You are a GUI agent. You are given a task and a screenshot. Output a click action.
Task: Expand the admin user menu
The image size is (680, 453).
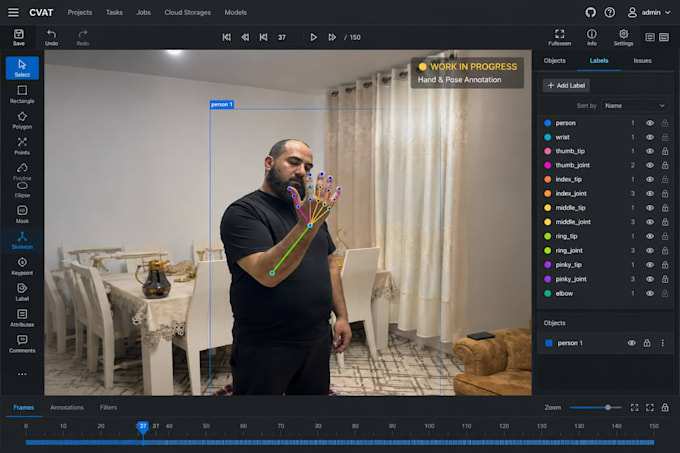pos(649,12)
